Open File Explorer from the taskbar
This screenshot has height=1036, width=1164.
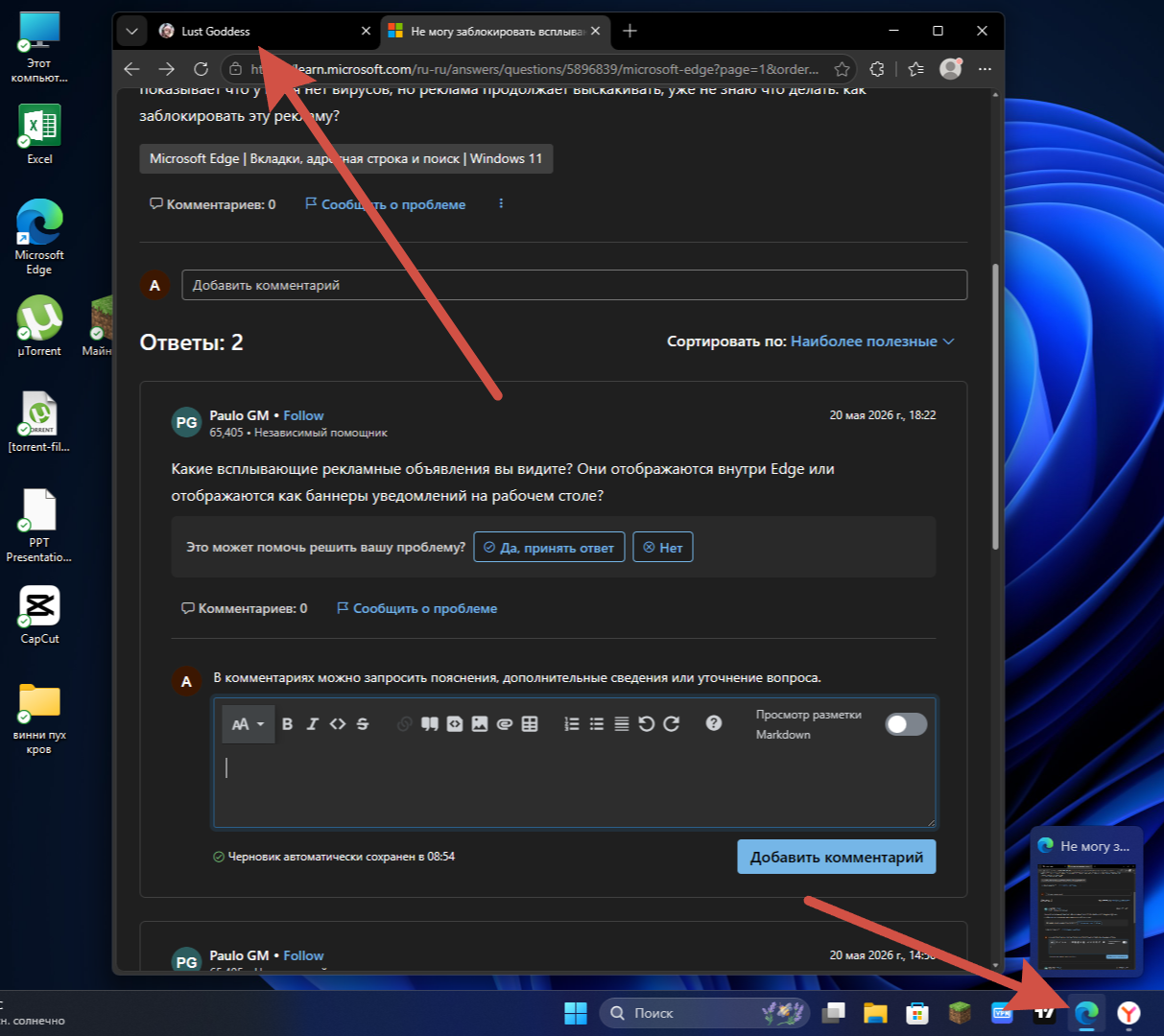(x=874, y=1013)
